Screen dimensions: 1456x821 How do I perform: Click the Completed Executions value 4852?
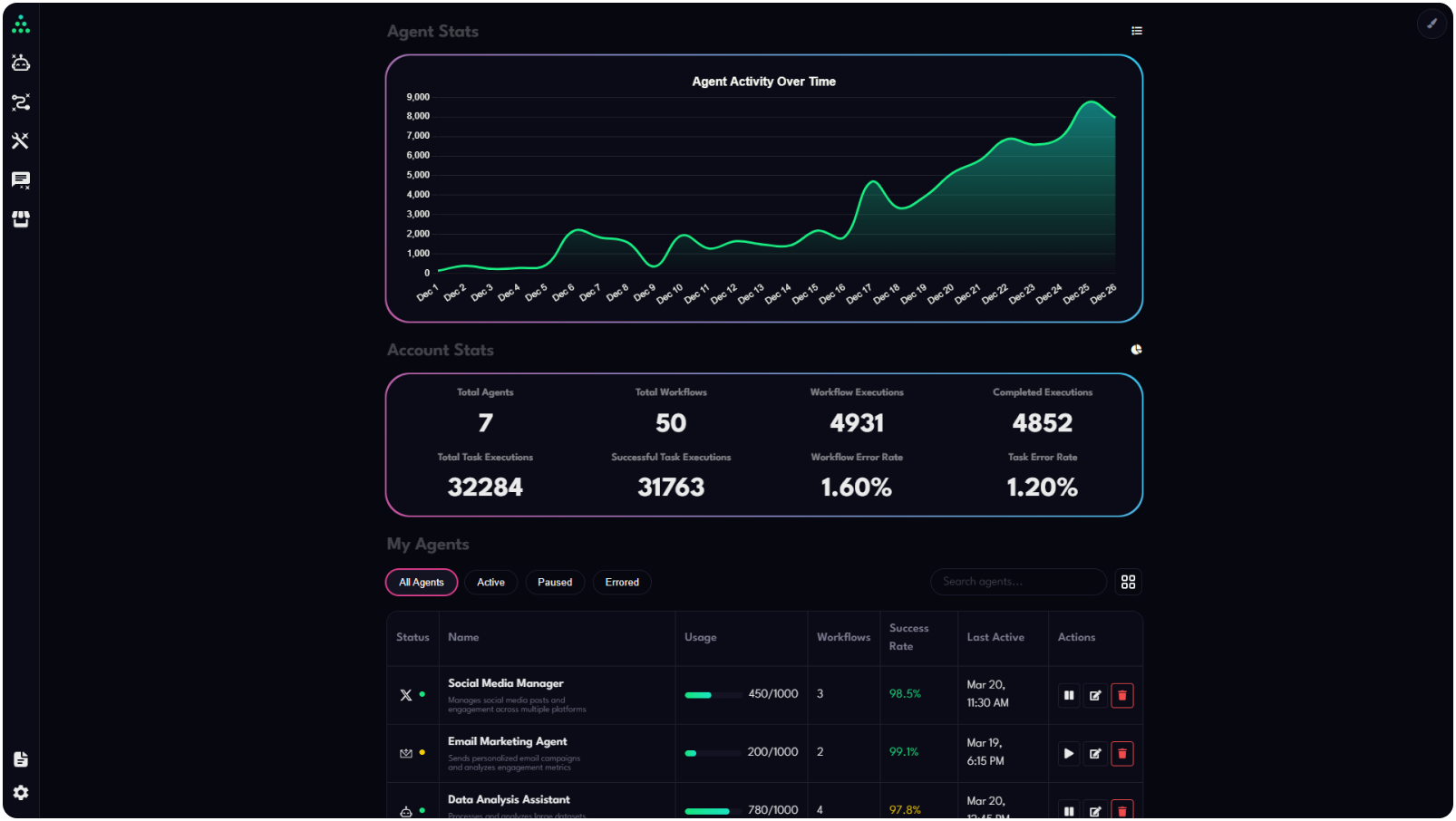pyautogui.click(x=1043, y=423)
